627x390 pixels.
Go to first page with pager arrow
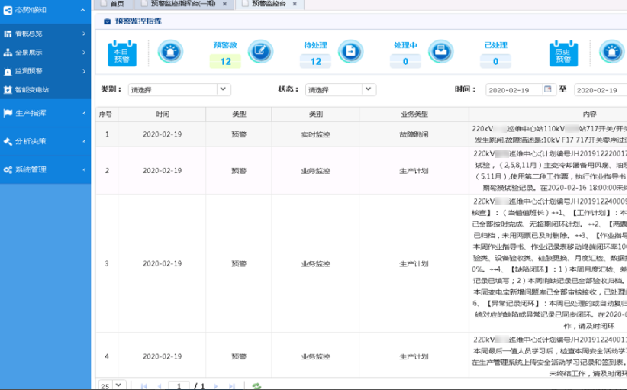tap(144, 386)
